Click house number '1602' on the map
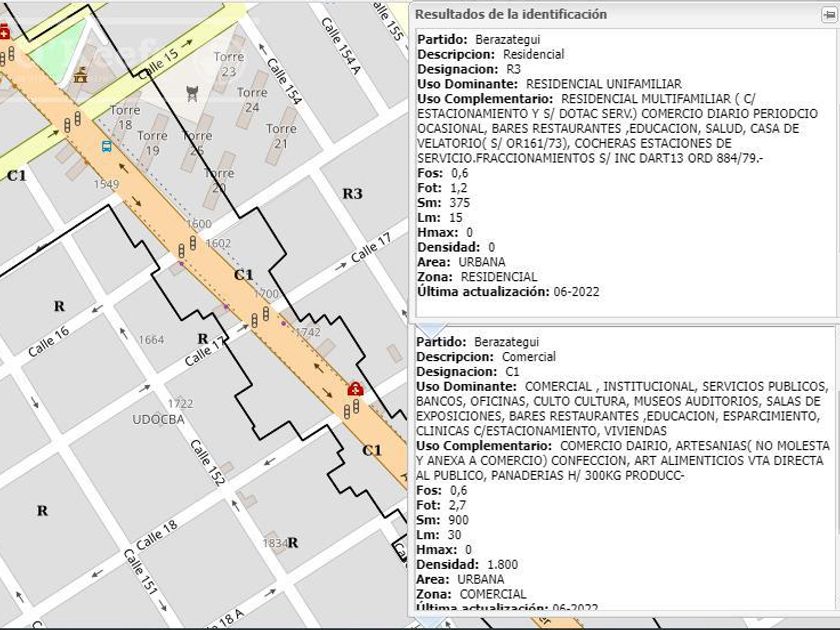Screen dimensions: 840x630 (x=218, y=243)
